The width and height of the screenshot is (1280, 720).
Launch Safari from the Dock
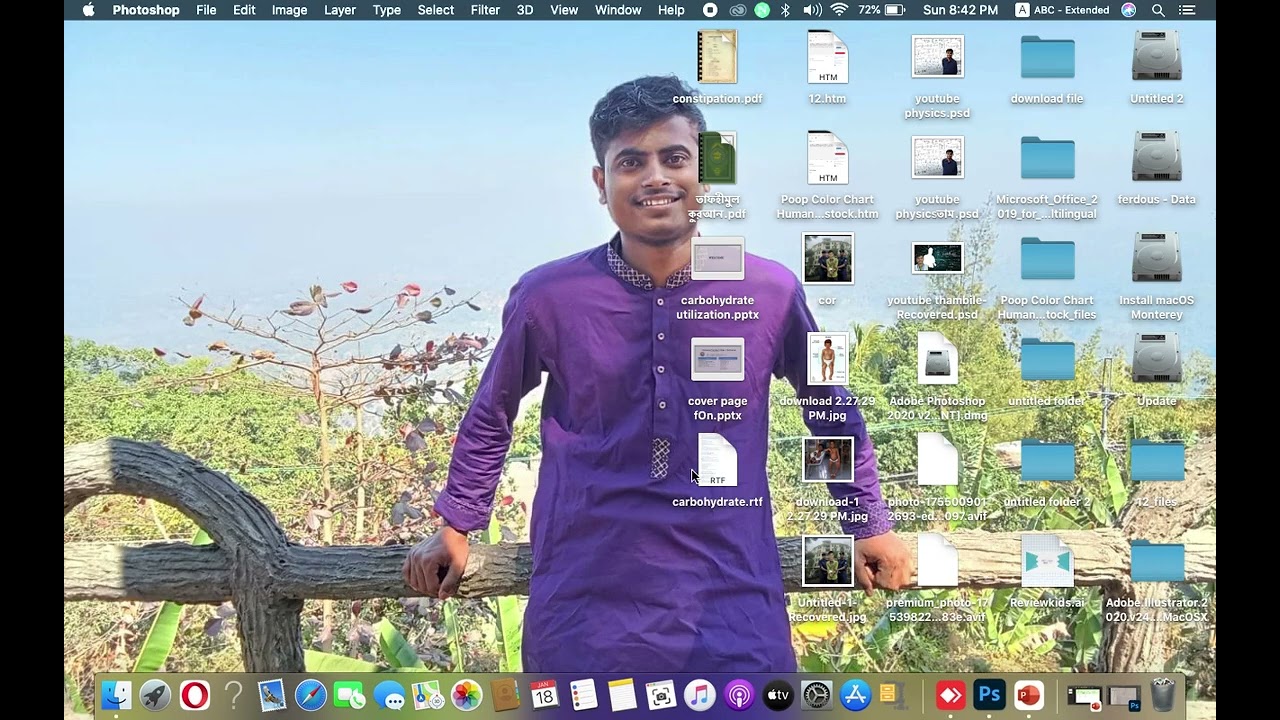311,695
